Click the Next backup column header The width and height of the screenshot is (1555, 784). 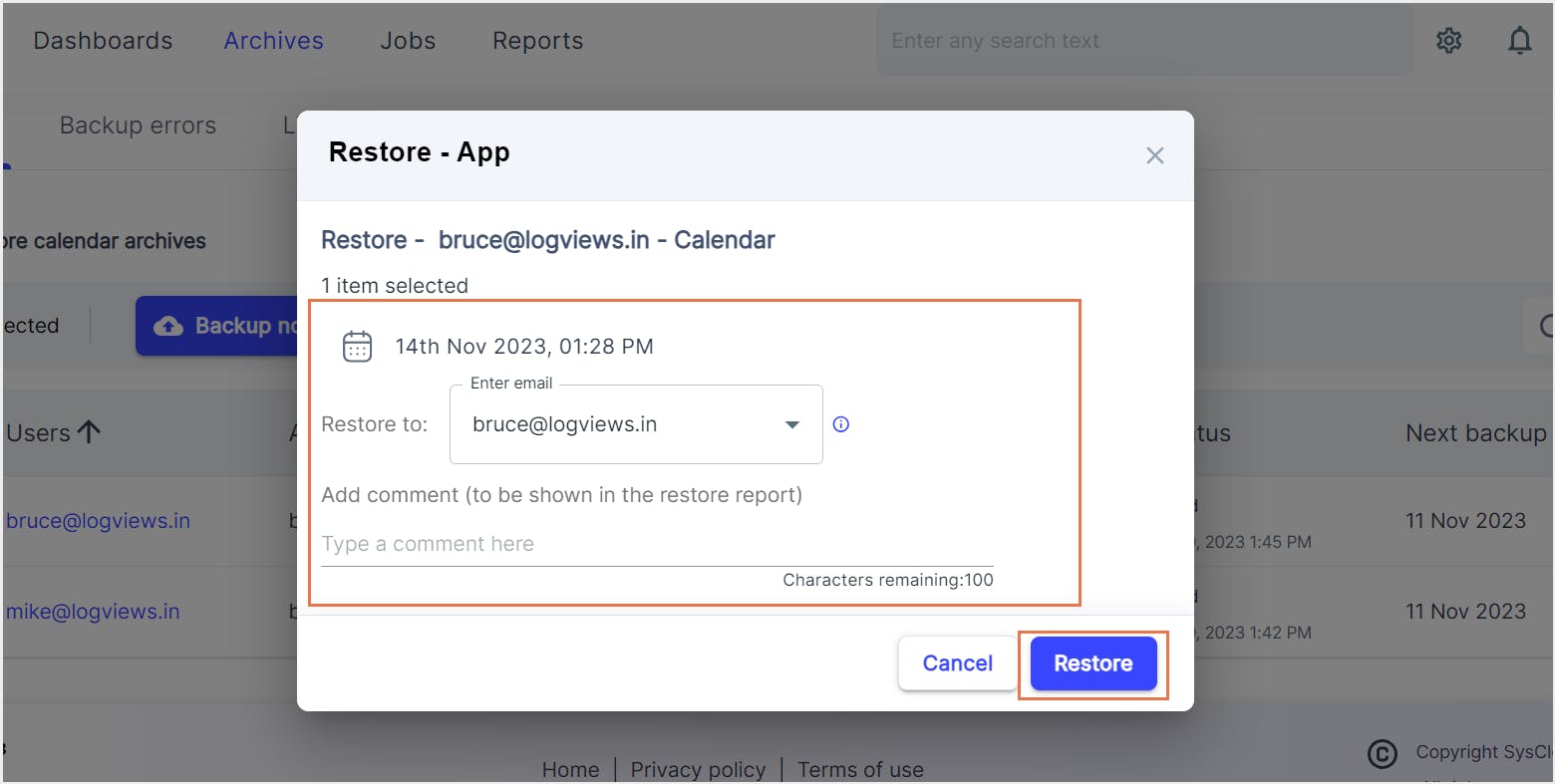(1475, 433)
